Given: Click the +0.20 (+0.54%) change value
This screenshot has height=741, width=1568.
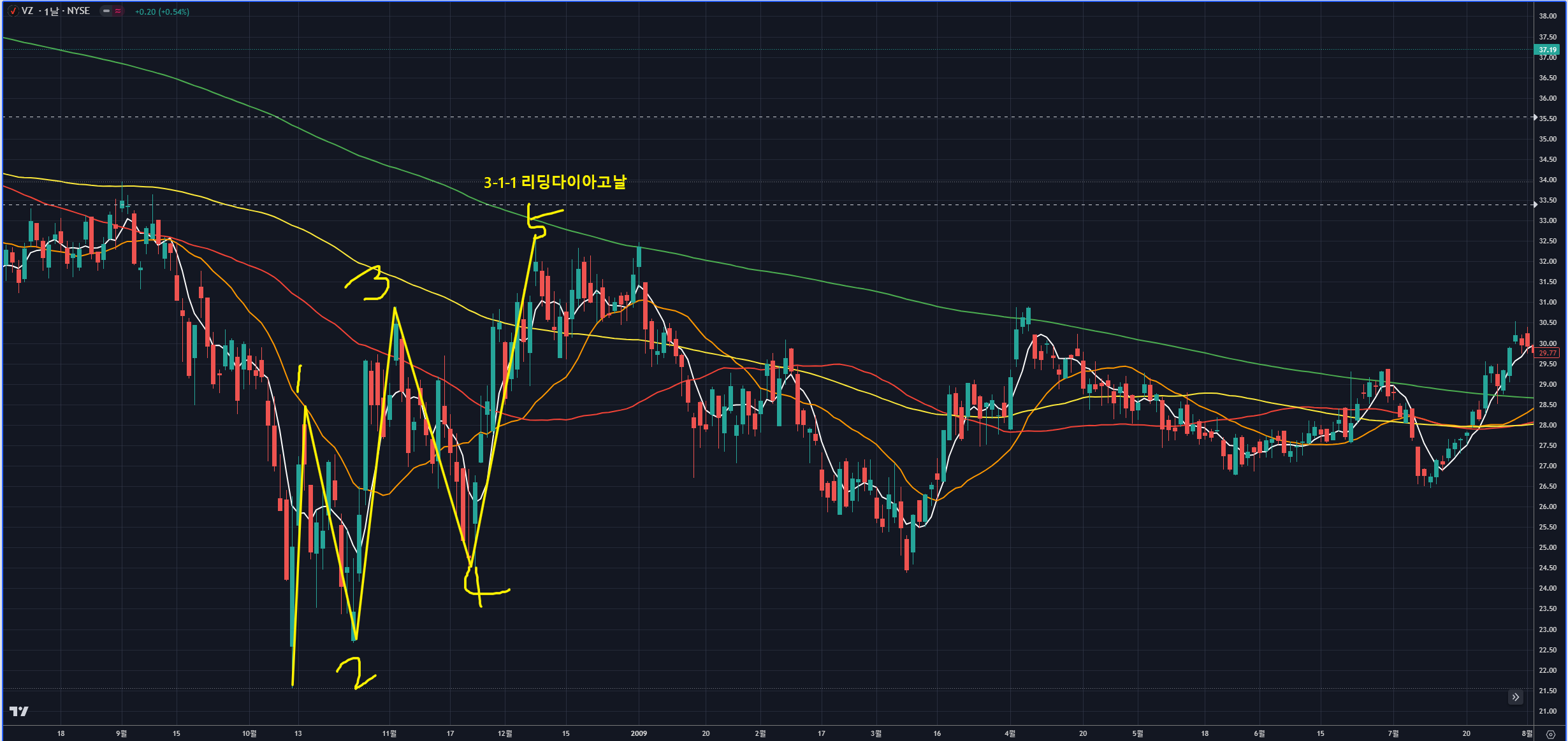Looking at the screenshot, I should pos(162,11).
